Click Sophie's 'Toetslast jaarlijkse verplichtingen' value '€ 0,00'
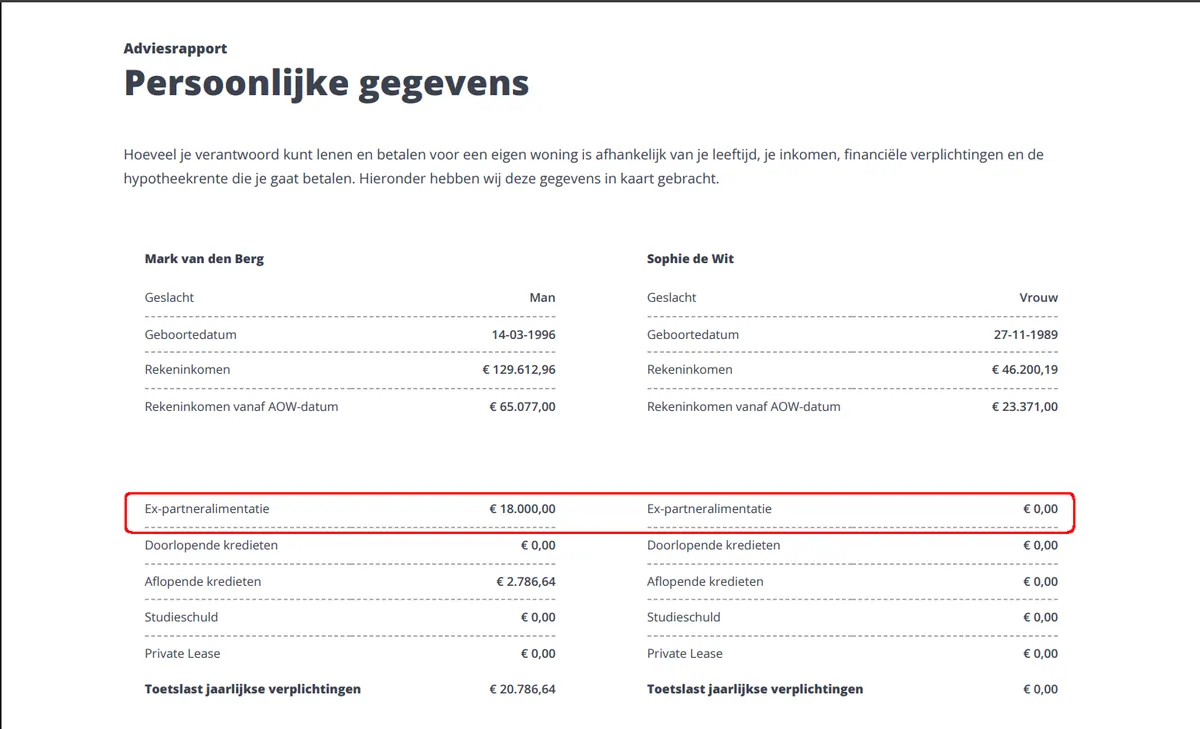The image size is (1200, 729). click(1040, 689)
